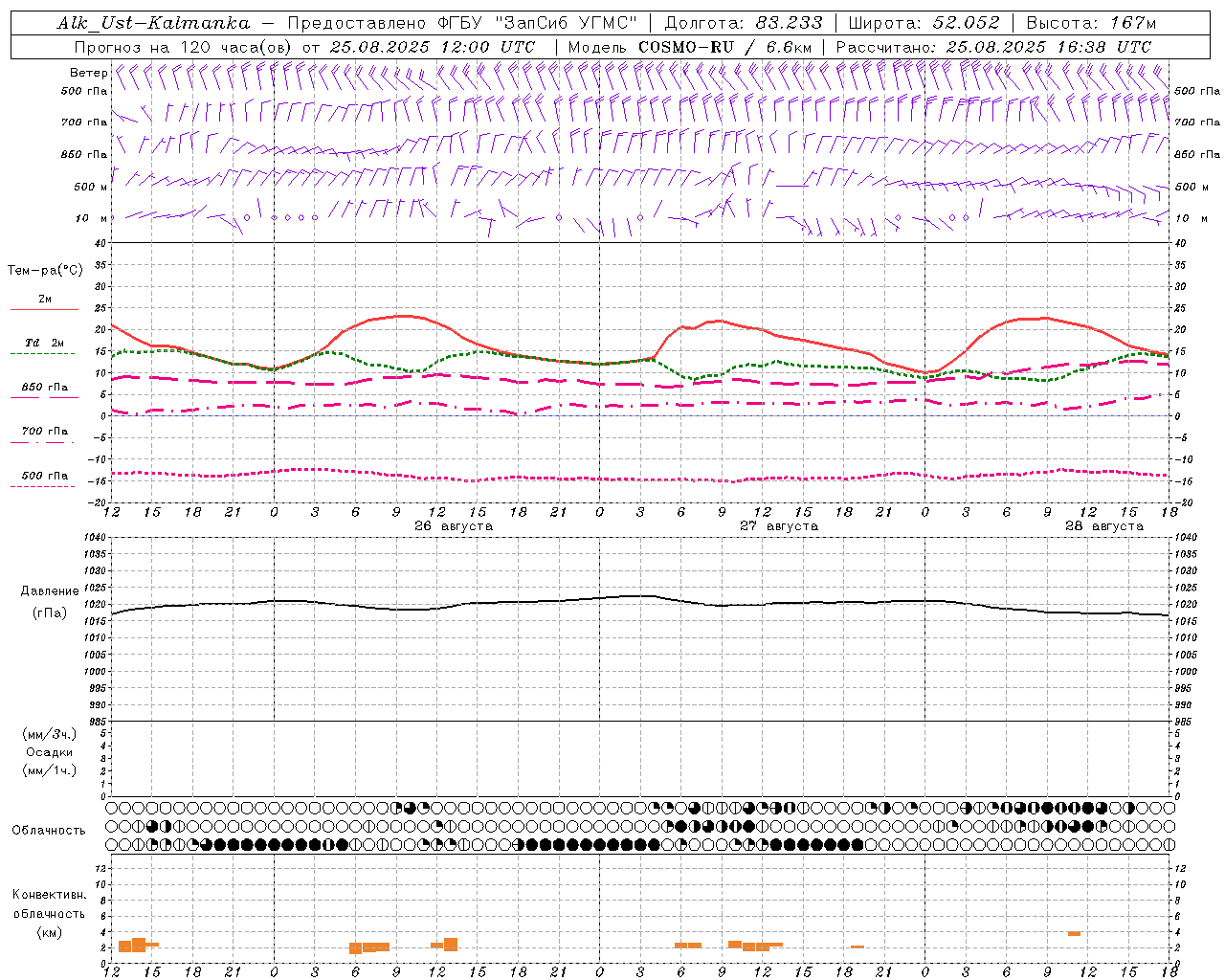Click the Td 2м legend label
The height and width of the screenshot is (980, 1225).
click(x=45, y=343)
